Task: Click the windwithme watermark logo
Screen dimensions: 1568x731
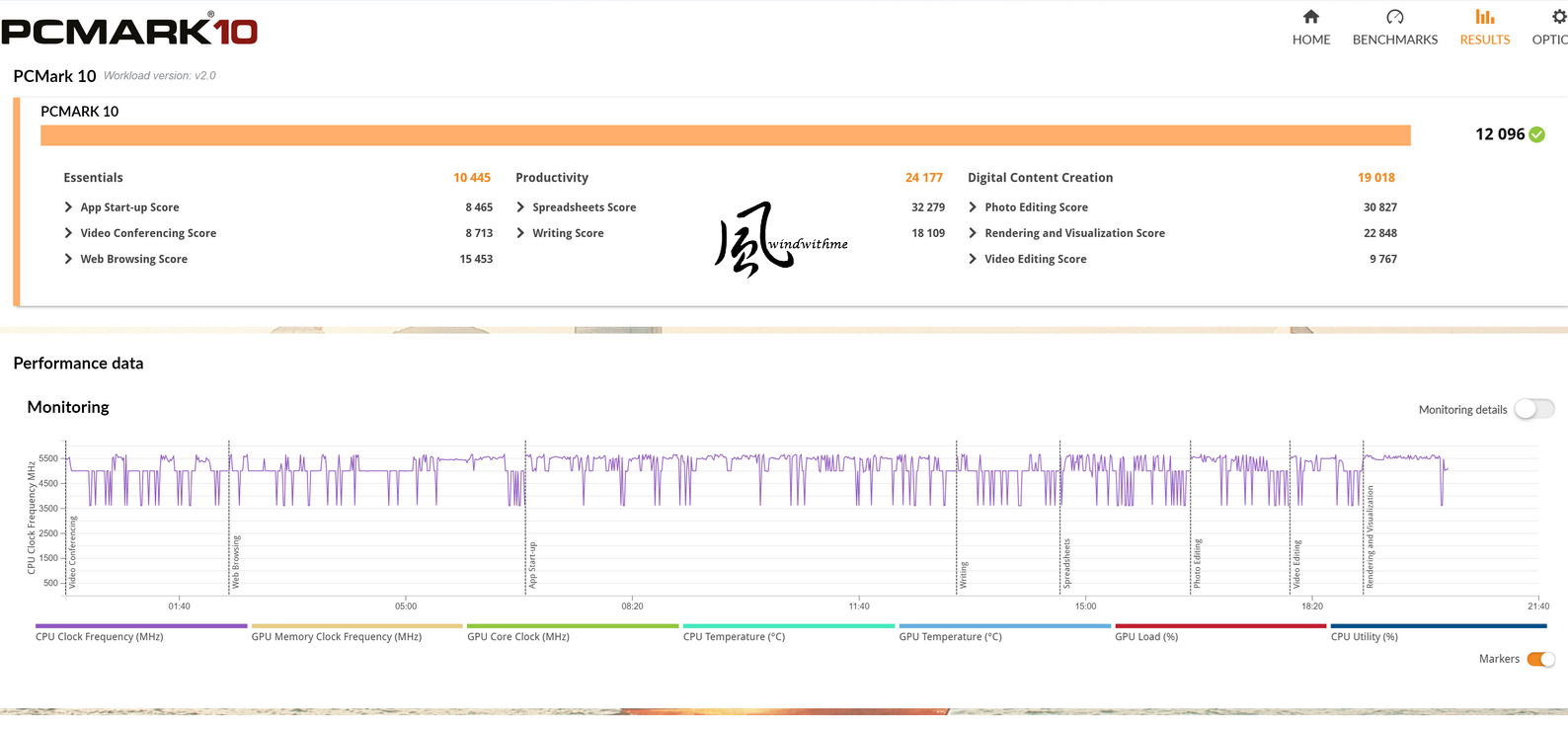Action: point(780,240)
